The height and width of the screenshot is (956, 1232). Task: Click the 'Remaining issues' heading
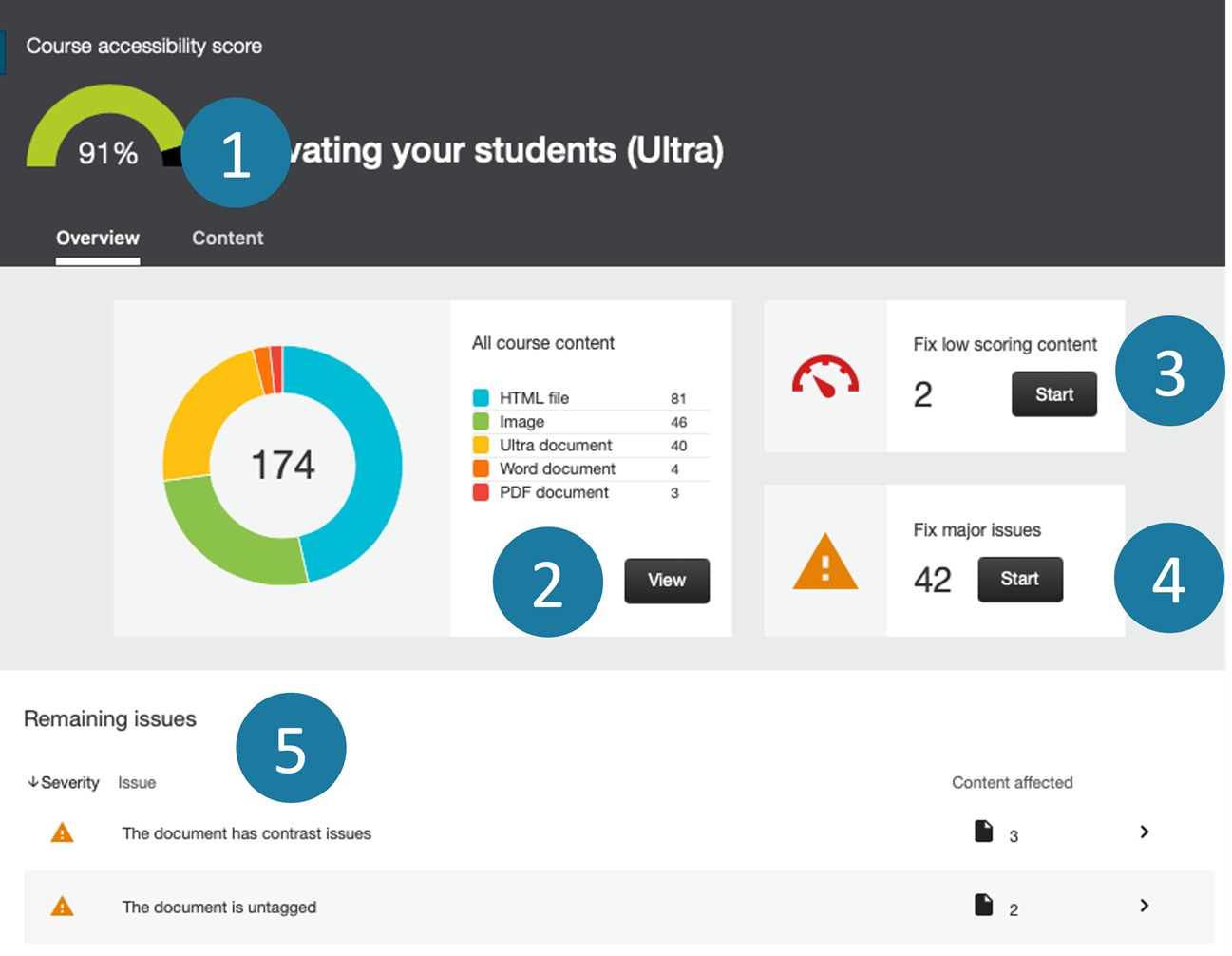tap(110, 719)
